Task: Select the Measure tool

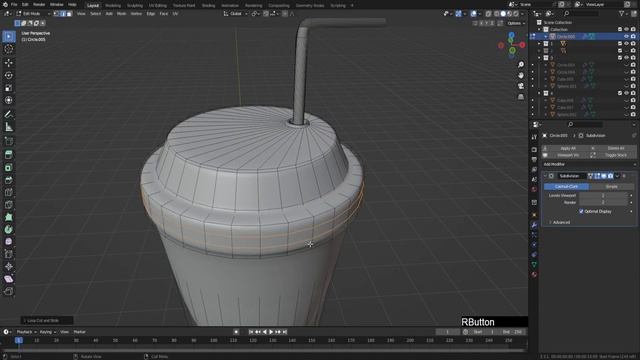Action: coord(9,127)
